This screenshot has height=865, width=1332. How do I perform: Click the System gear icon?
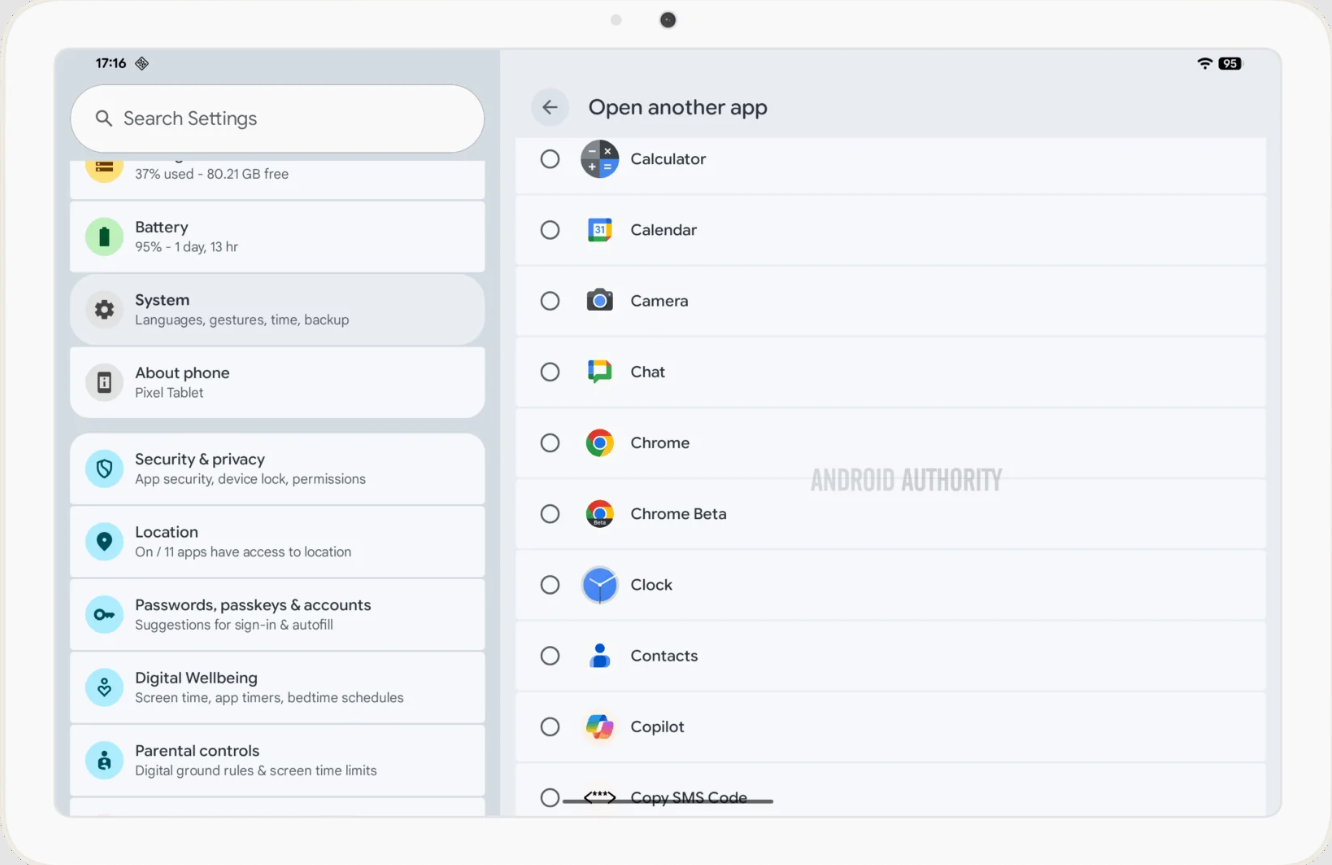coord(104,310)
